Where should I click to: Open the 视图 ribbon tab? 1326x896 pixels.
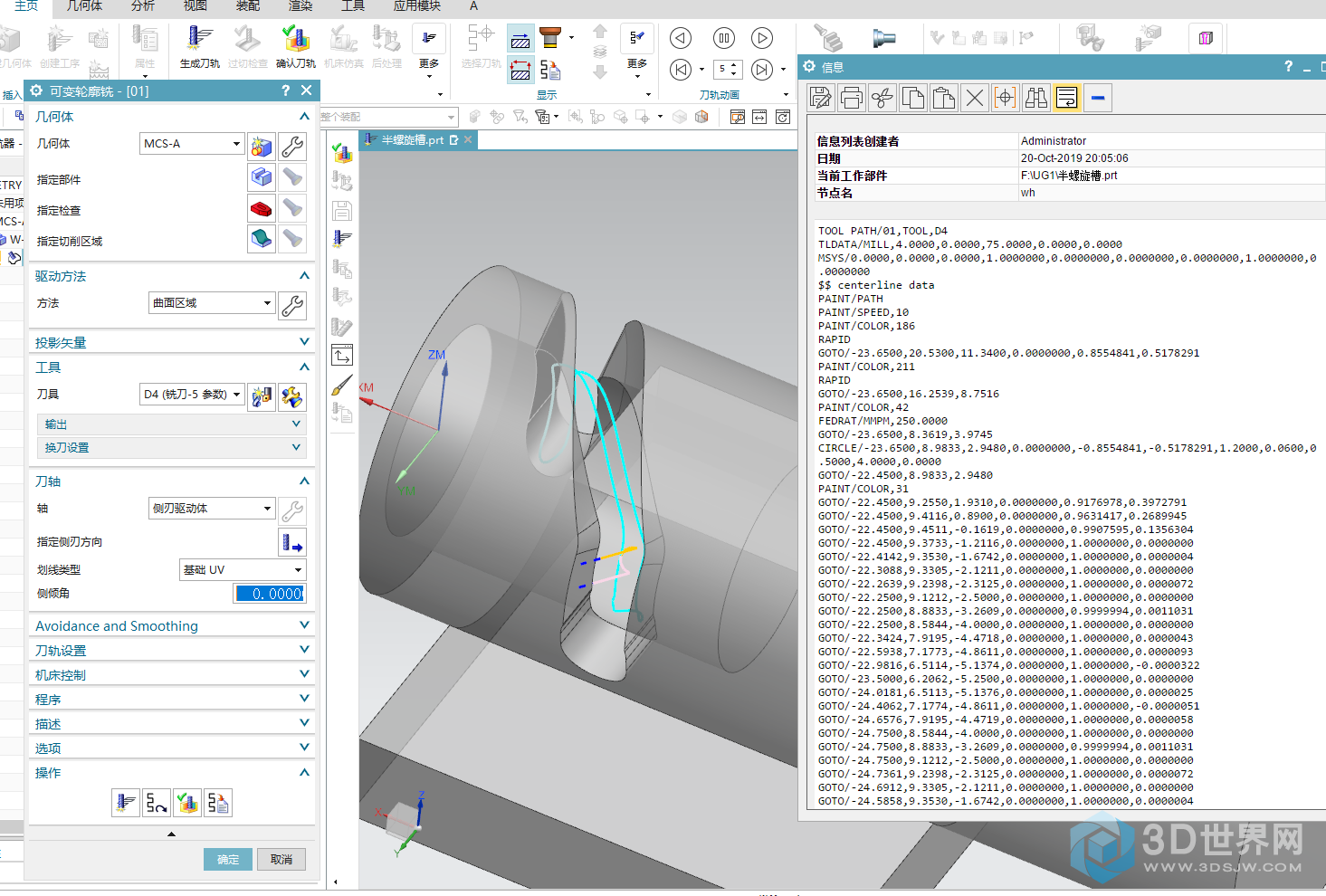tap(196, 6)
